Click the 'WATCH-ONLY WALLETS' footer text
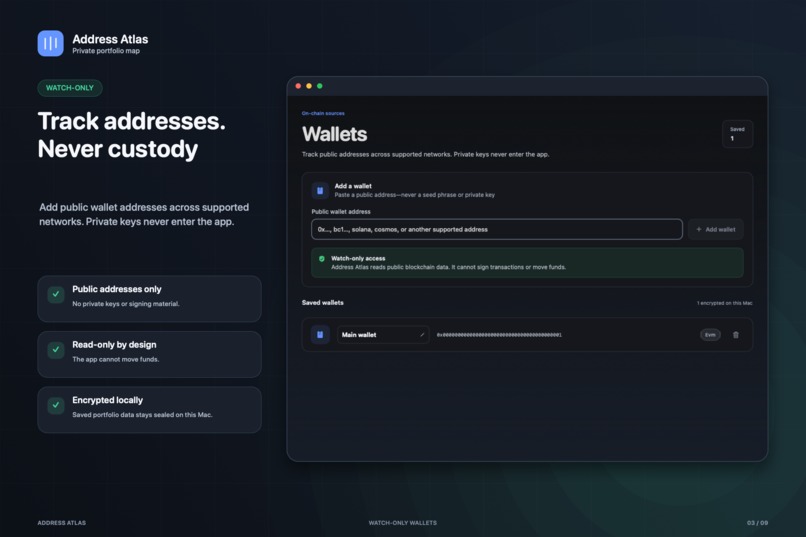Screen dimensions: 806x537 pyautogui.click(x=402, y=523)
